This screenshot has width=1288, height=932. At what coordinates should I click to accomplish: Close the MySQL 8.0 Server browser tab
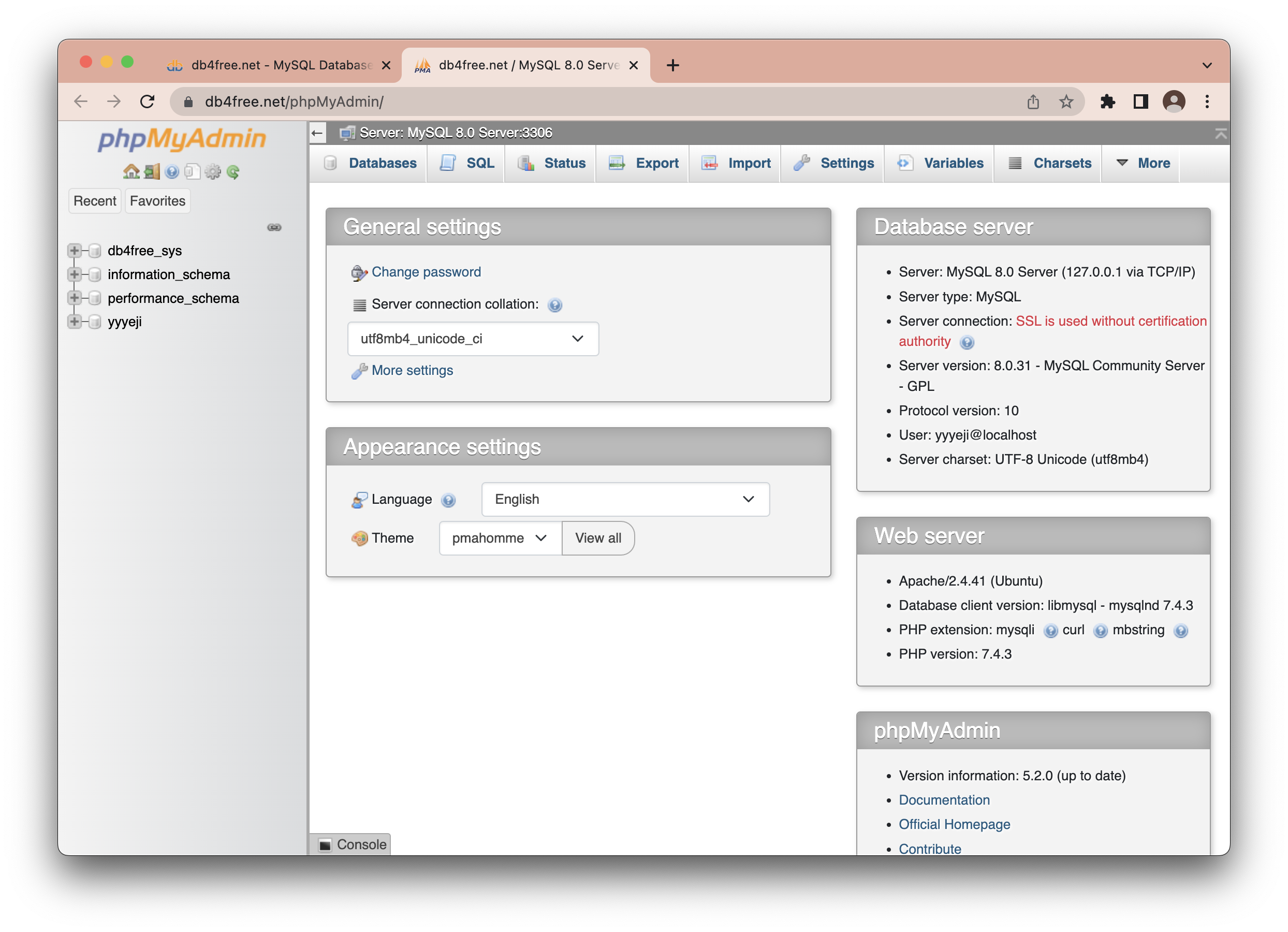[634, 65]
